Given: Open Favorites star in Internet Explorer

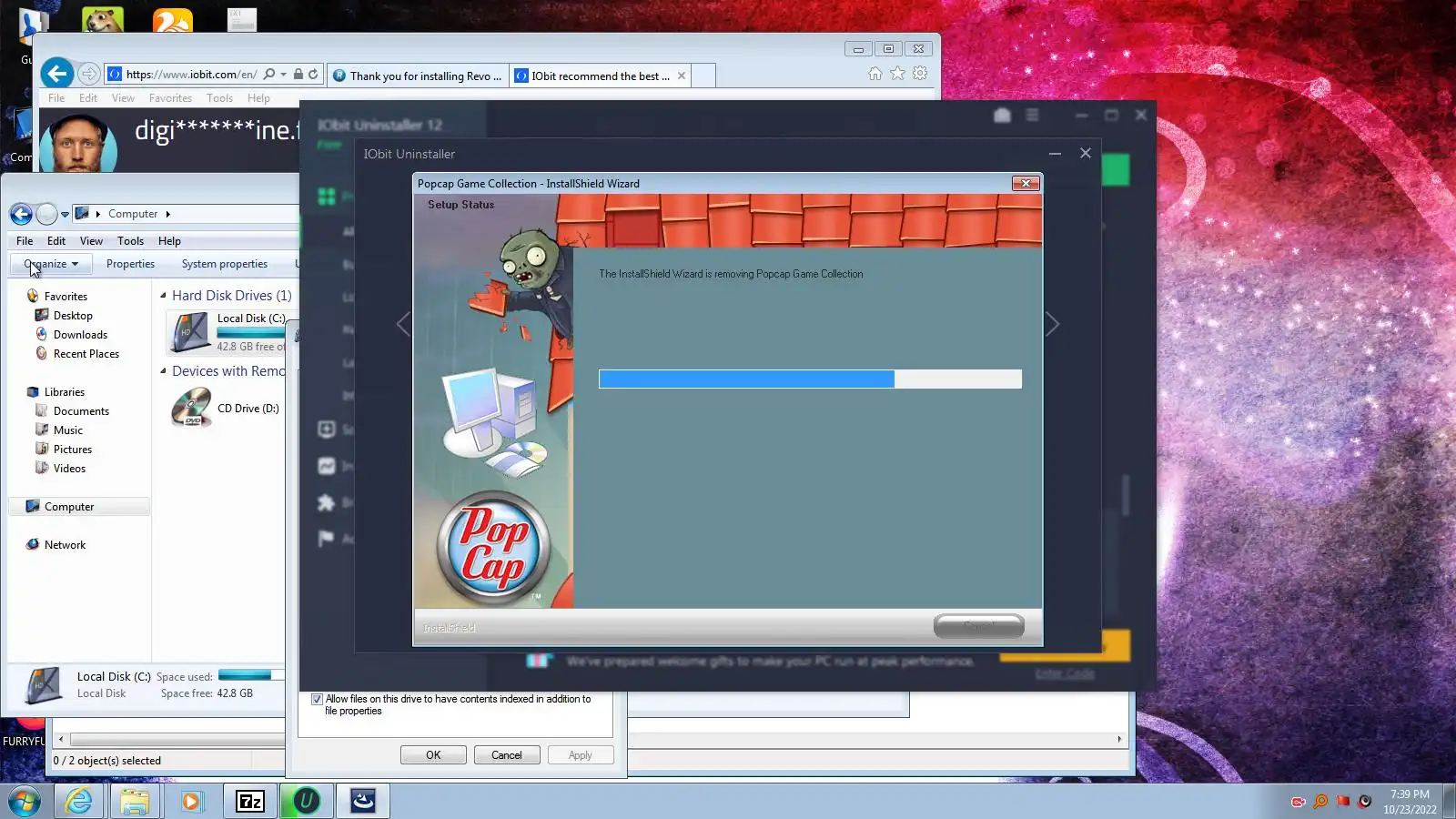Looking at the screenshot, I should pos(897,74).
